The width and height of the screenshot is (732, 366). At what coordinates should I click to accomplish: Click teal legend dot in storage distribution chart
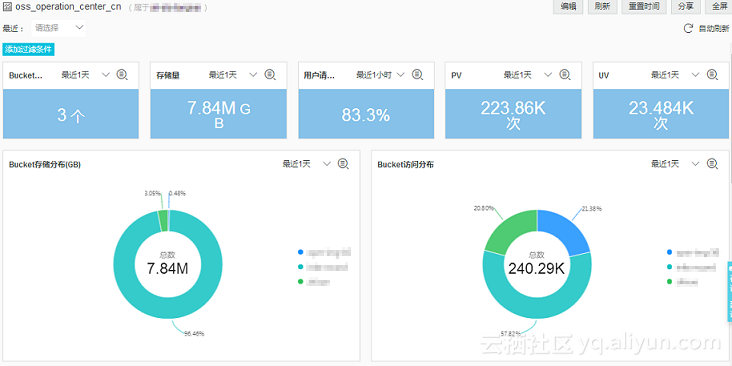tap(301, 267)
